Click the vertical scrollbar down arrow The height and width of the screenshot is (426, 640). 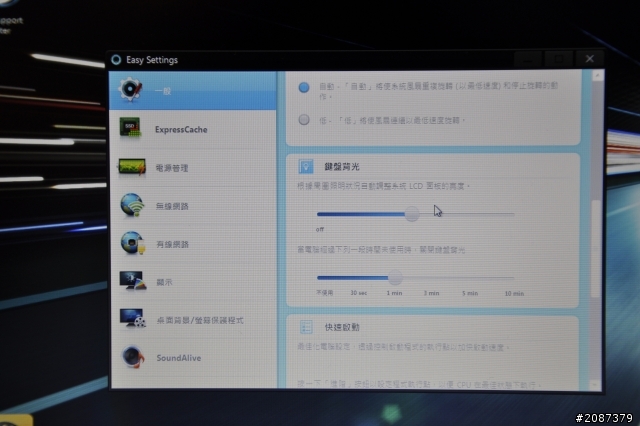pos(595,384)
